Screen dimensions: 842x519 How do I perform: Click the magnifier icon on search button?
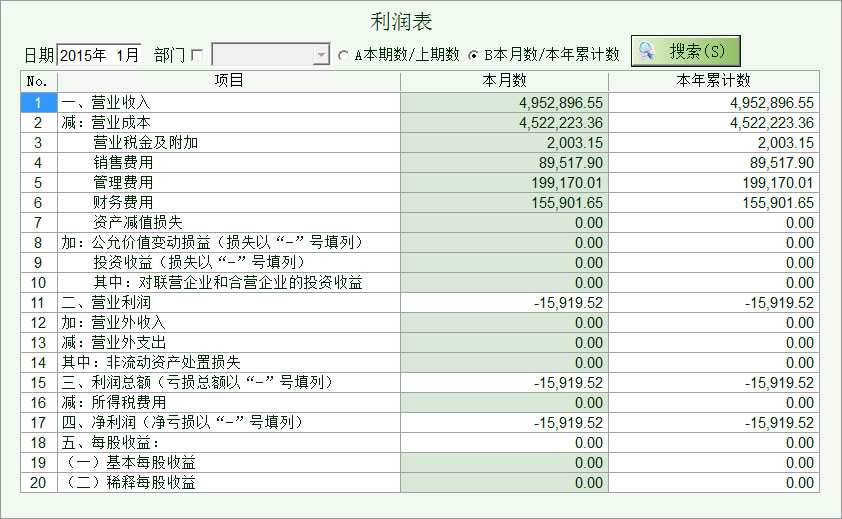pos(648,51)
